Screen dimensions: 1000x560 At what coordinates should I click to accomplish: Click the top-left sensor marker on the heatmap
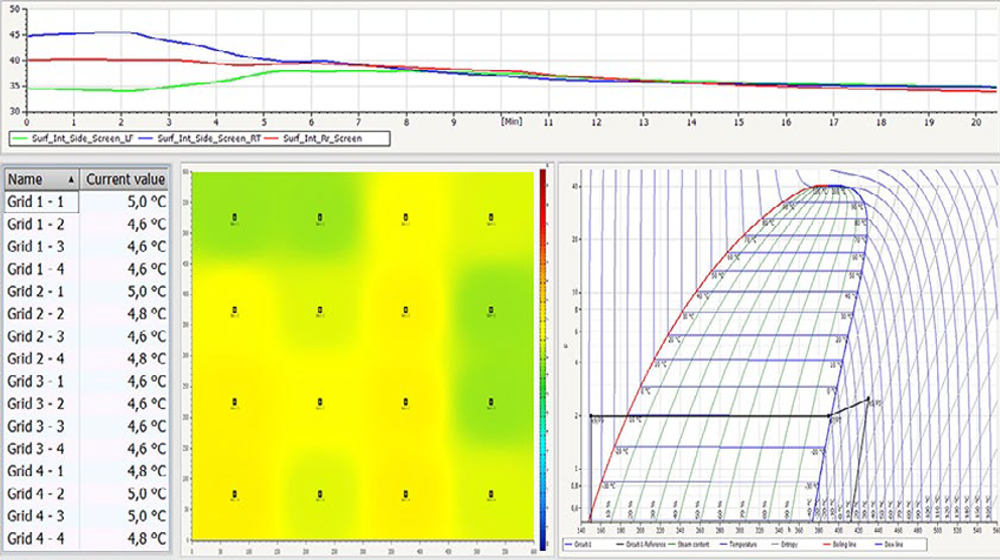[235, 218]
